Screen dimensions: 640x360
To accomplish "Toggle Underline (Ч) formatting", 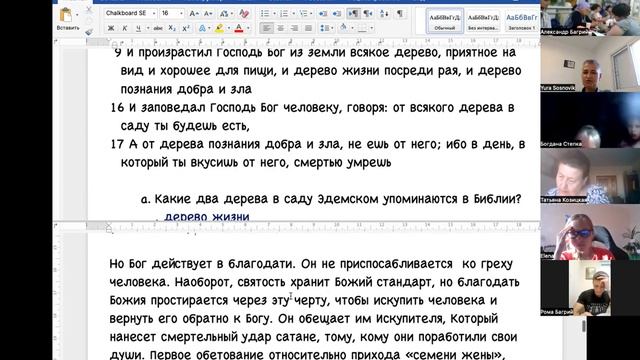I will (138, 28).
